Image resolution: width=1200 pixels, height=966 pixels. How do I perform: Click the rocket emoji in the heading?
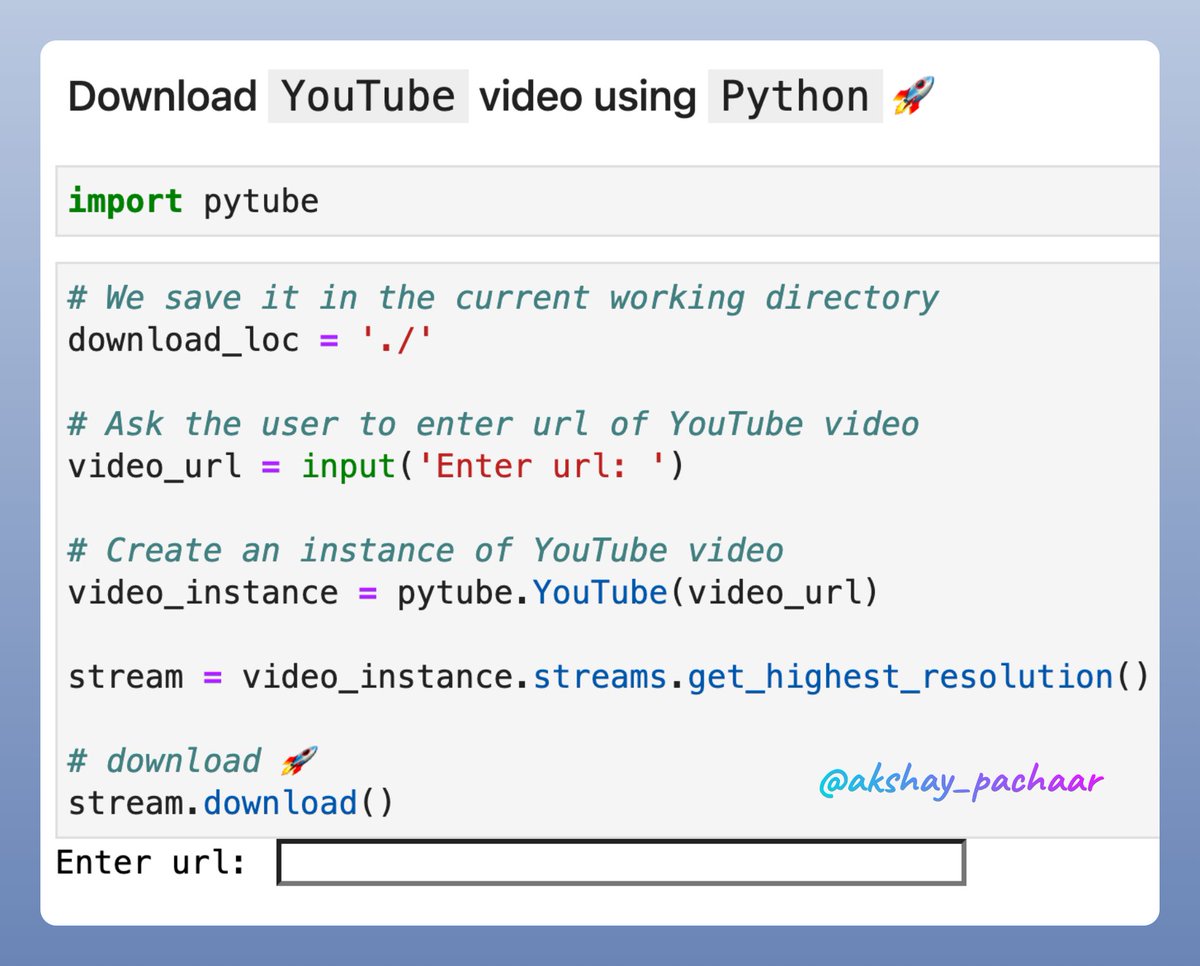[x=913, y=96]
